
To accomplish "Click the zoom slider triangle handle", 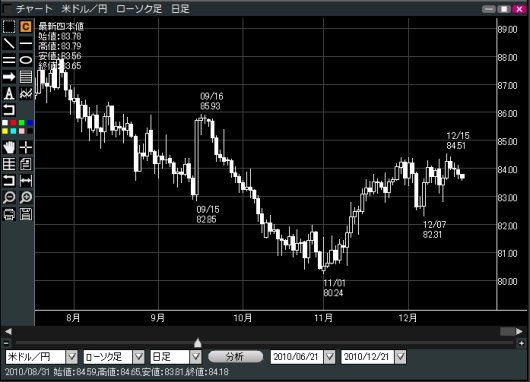I will [198, 343].
